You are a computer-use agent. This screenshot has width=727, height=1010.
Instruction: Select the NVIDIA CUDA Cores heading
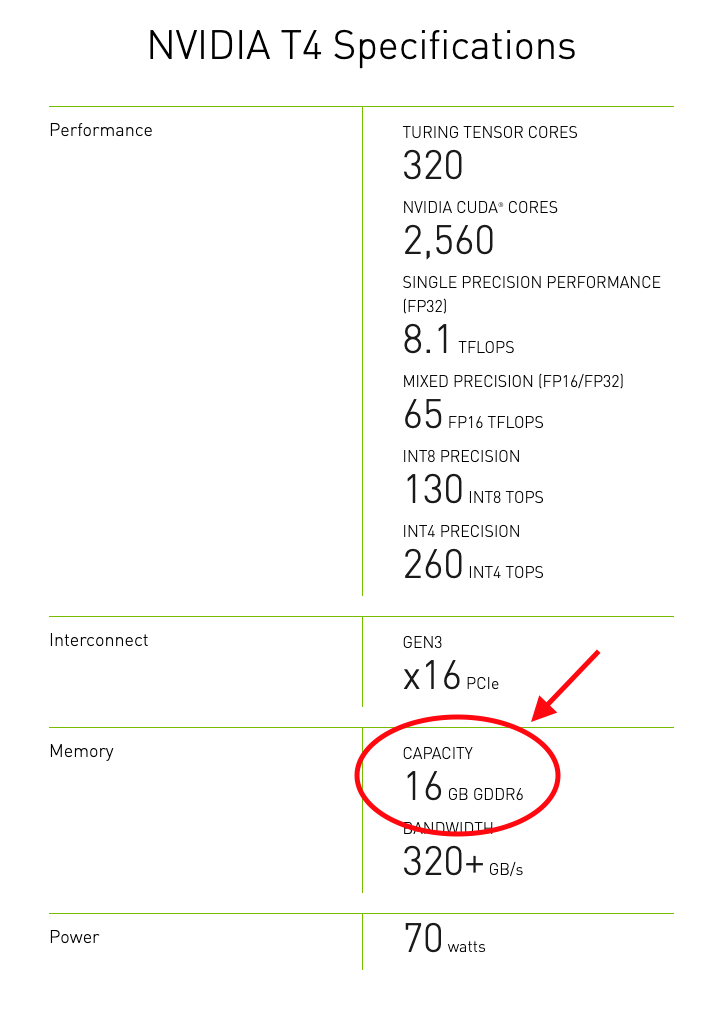480,207
